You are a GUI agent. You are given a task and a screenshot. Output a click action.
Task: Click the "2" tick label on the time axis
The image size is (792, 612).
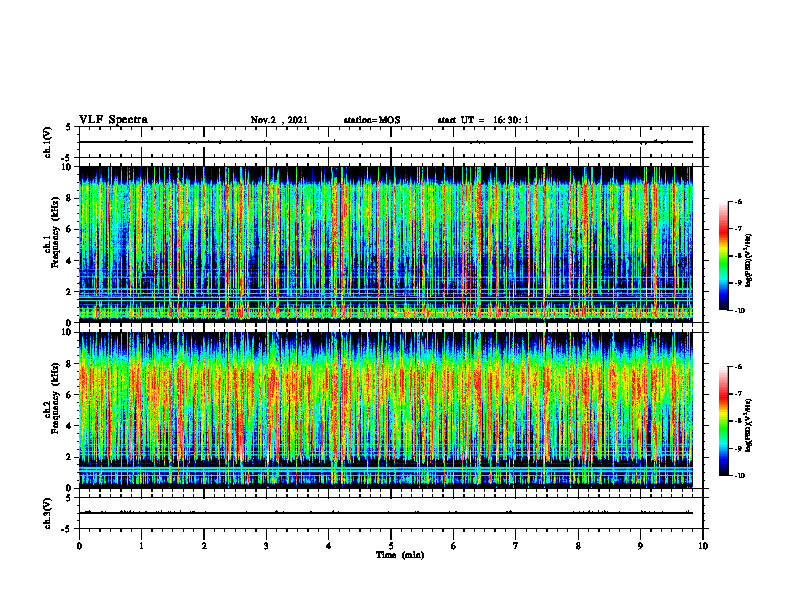click(204, 546)
